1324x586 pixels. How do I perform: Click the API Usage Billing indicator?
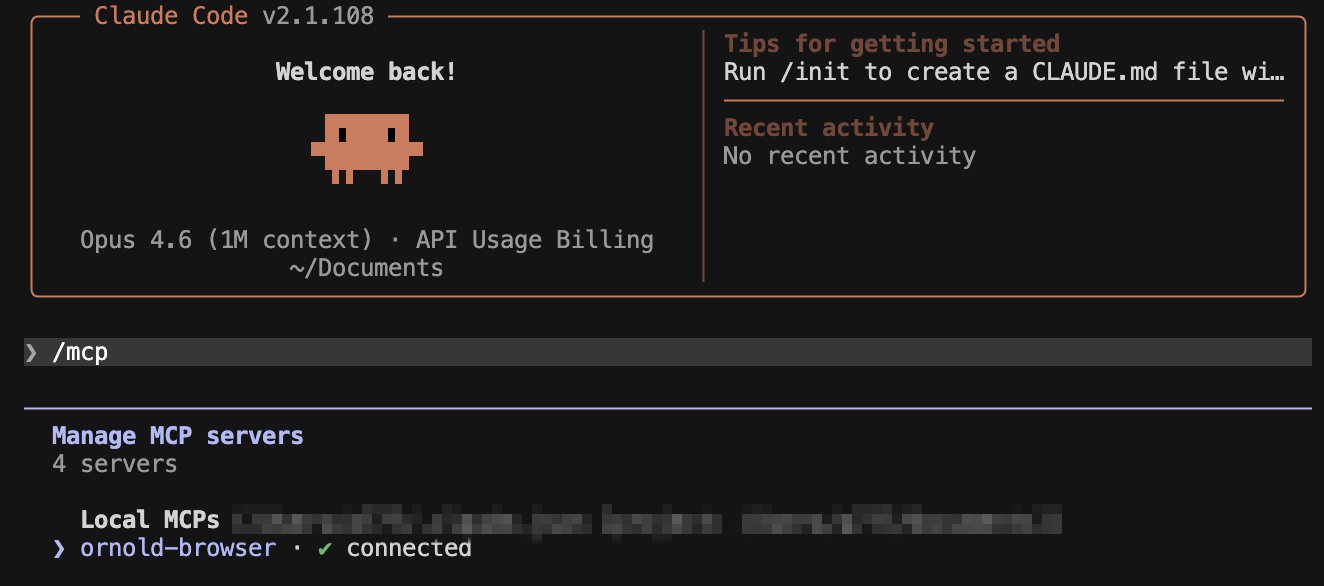(533, 239)
